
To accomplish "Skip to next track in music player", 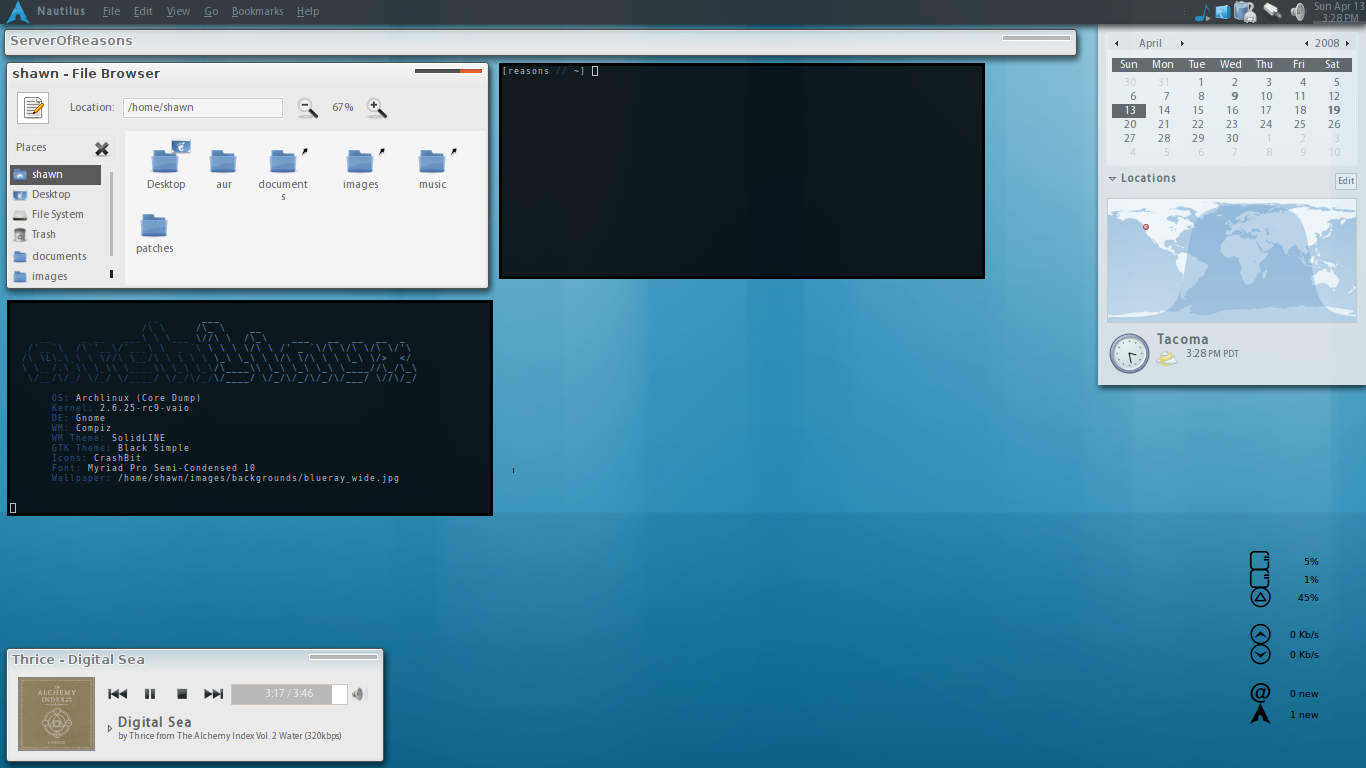I will (213, 694).
